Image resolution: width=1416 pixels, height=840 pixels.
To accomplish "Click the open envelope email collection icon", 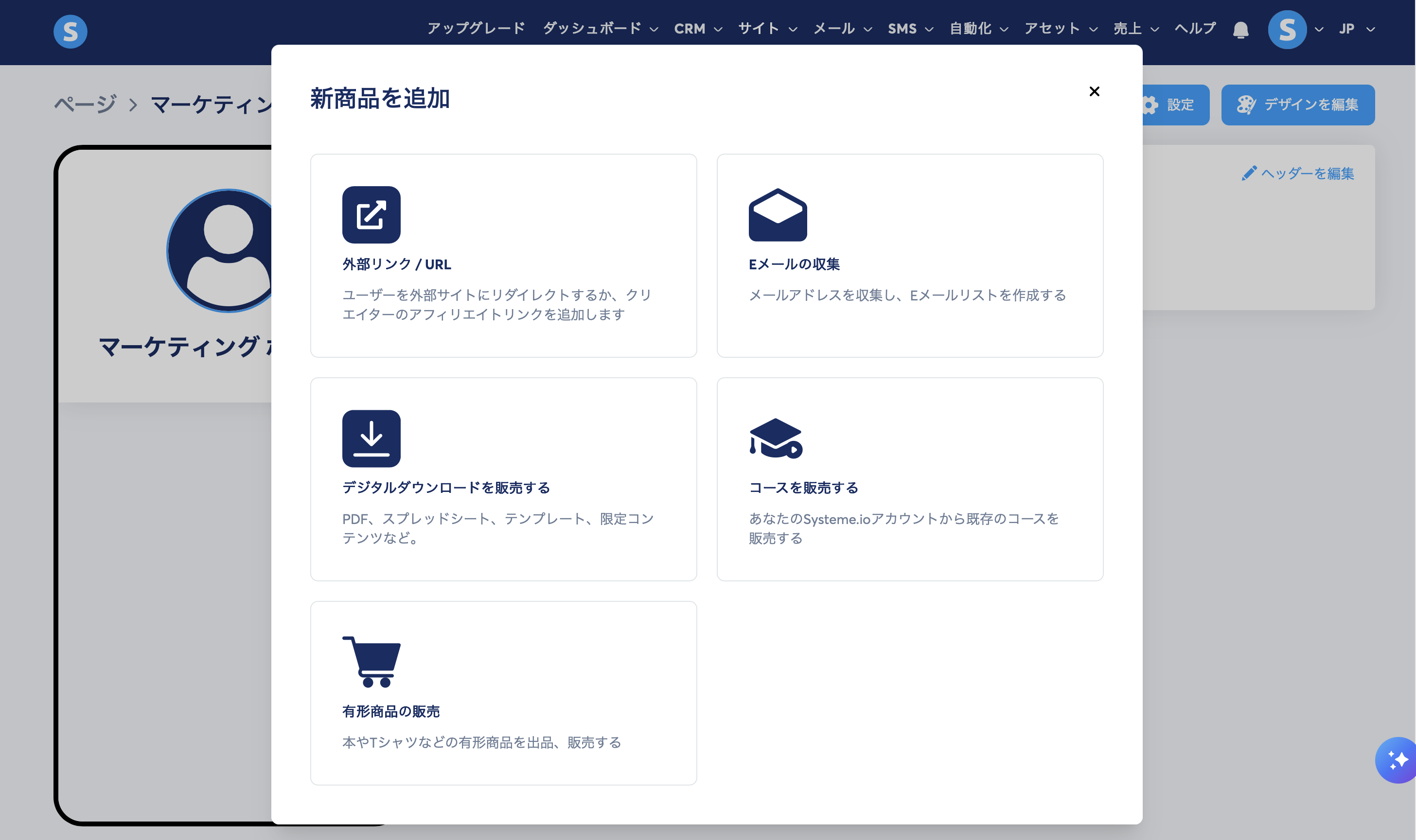I will click(778, 214).
